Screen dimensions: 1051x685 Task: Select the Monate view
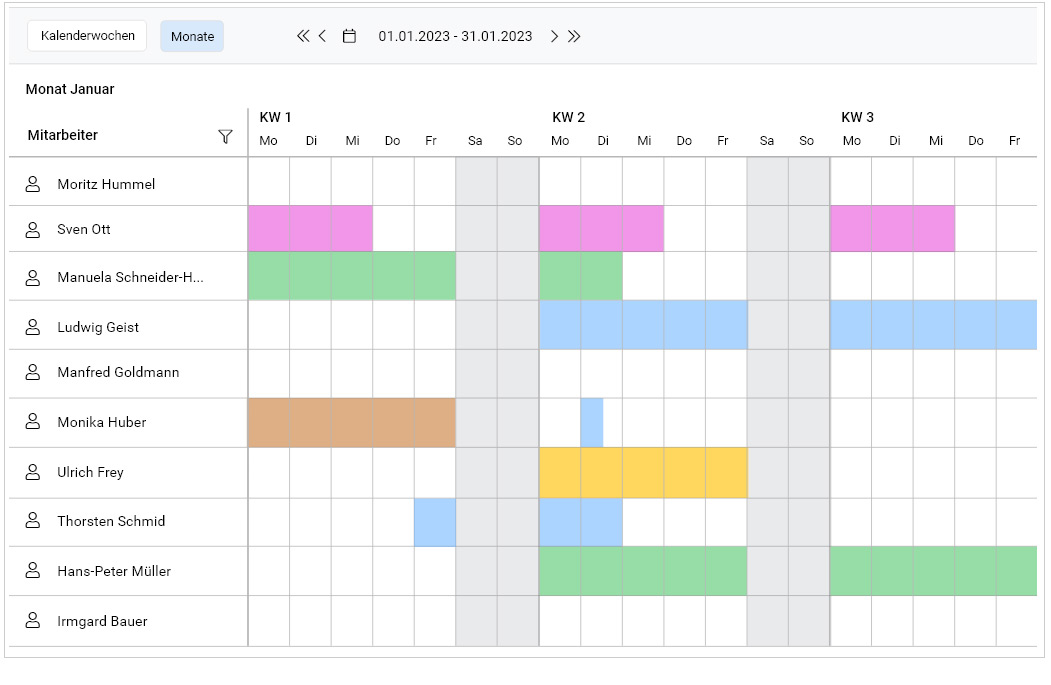click(192, 36)
